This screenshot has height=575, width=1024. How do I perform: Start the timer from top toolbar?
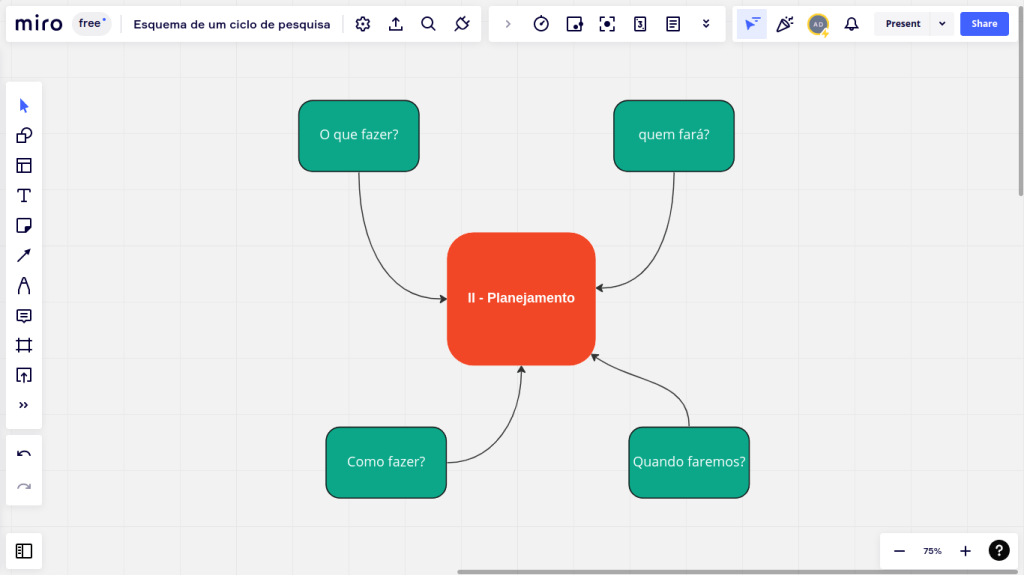tap(541, 24)
